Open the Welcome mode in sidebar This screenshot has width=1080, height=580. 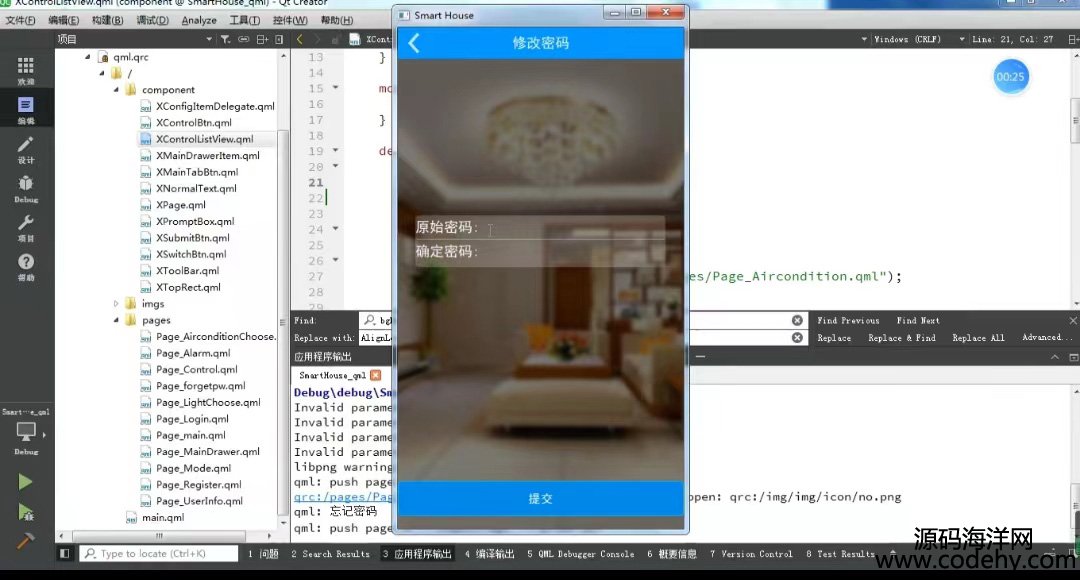click(x=25, y=70)
